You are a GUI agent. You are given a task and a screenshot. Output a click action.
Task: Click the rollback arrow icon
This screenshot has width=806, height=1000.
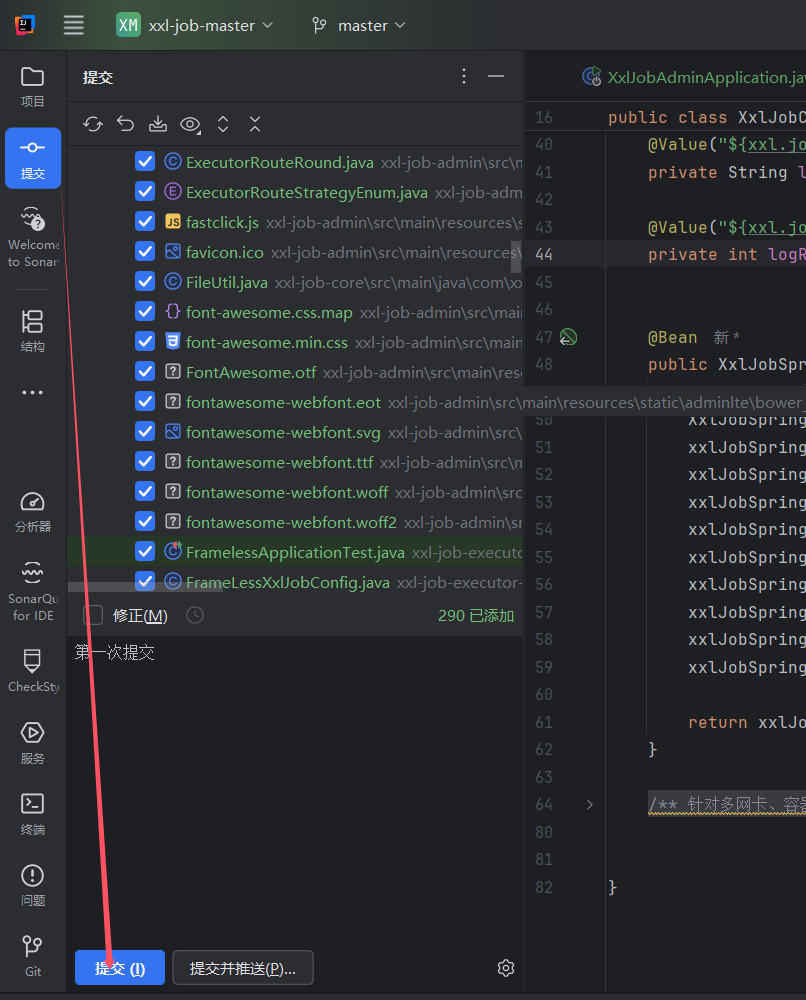tap(125, 124)
